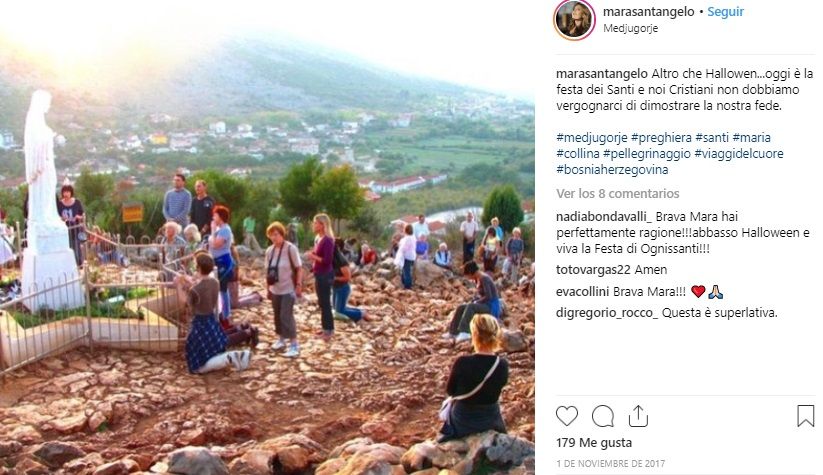Viewport: 823px width, 475px height.
Task: Open the #preghiera hashtag
Action: click(x=661, y=138)
